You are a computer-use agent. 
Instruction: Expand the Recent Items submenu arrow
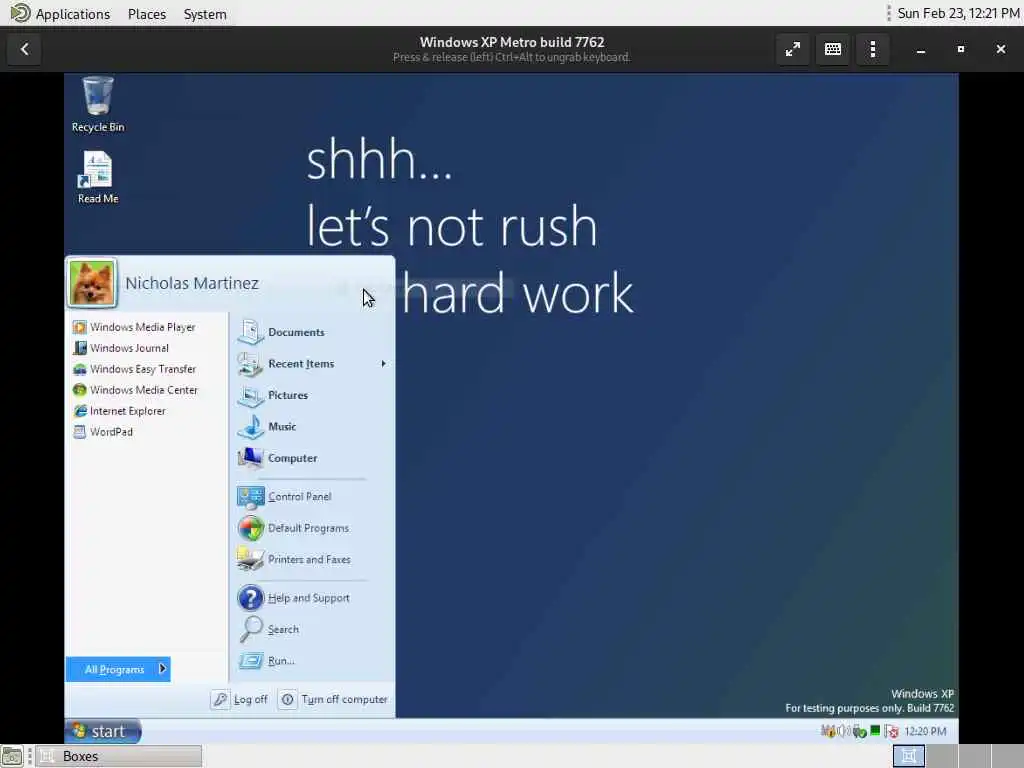tap(383, 364)
